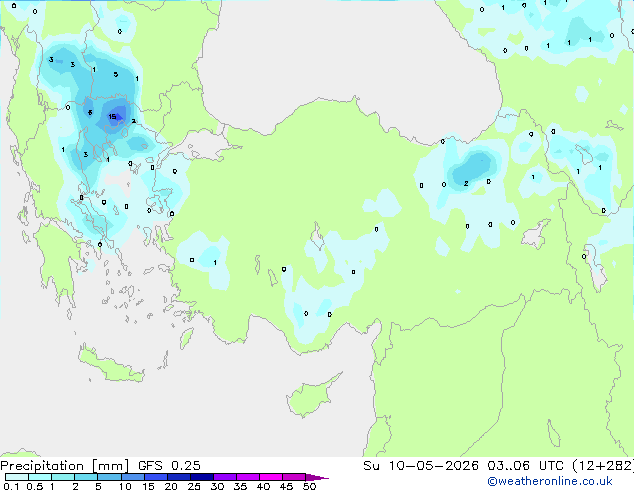
Task: Click the 'GFS 0.25' model label
Action: coord(169,466)
